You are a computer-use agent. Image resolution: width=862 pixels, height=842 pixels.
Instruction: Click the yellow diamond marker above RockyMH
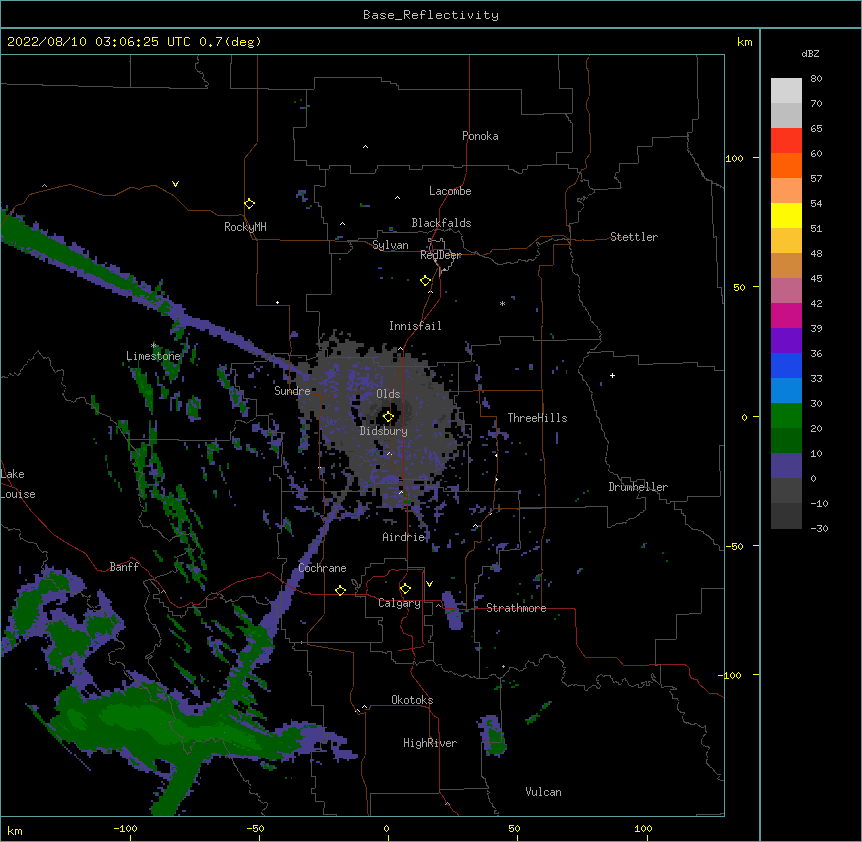[x=249, y=204]
